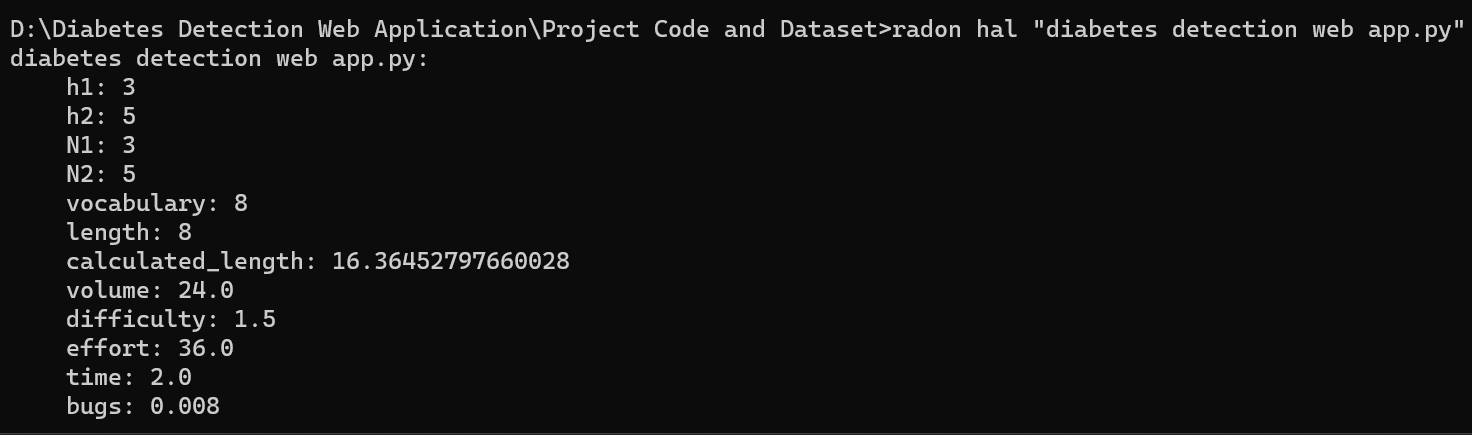Click the length: 8 line

pos(129,232)
